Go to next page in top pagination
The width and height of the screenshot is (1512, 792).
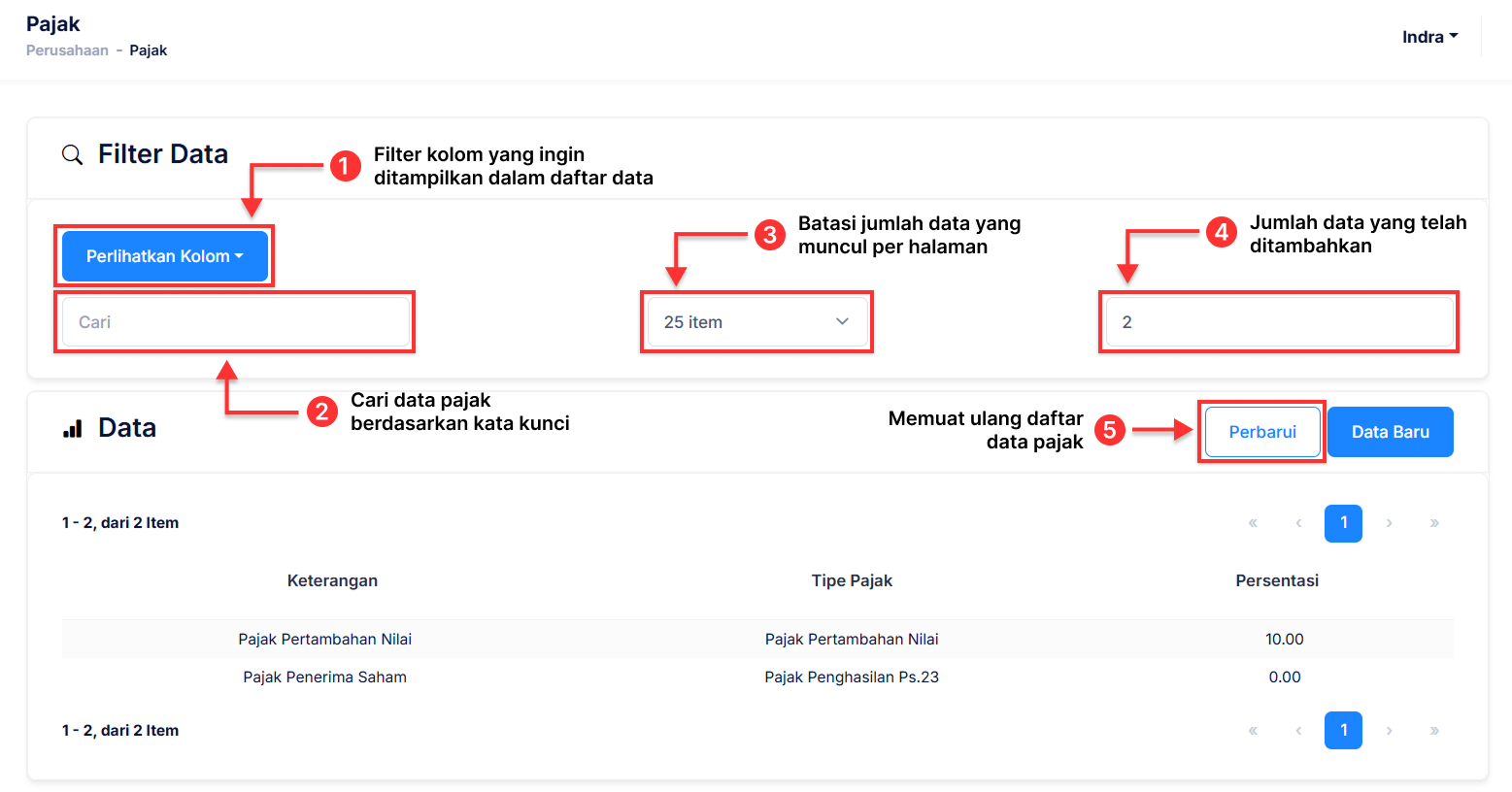(1390, 523)
